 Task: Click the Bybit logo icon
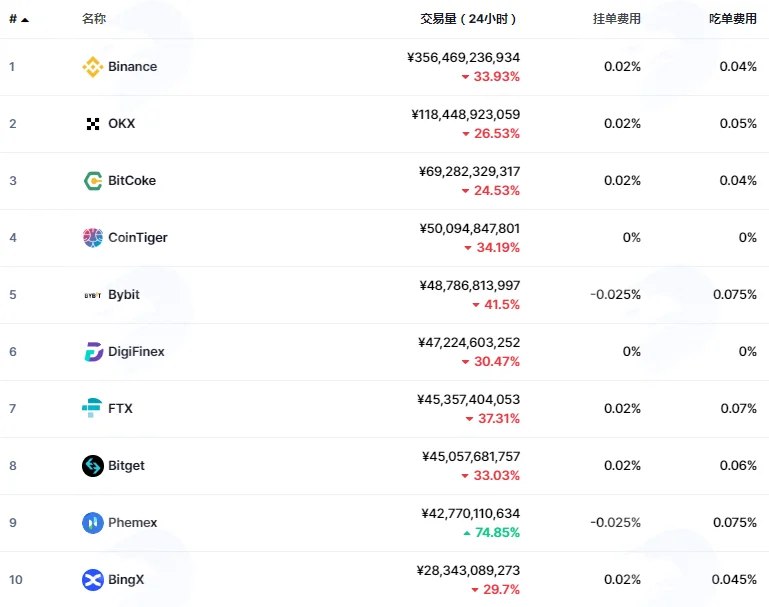(x=93, y=295)
